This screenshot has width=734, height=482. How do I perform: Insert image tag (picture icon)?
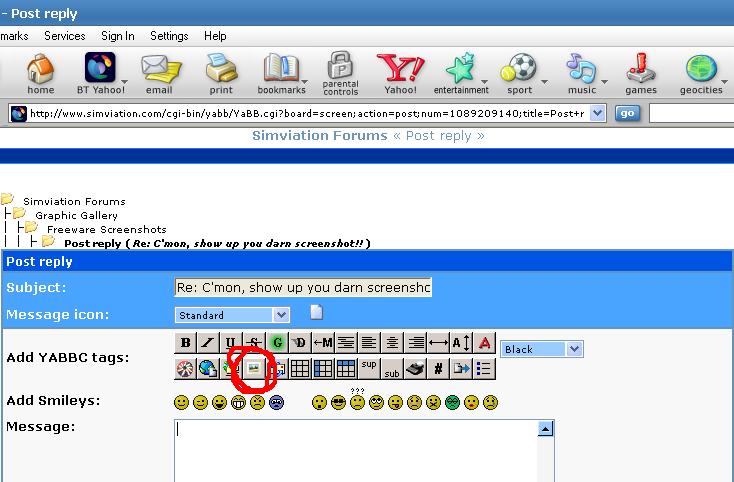pyautogui.click(x=254, y=369)
